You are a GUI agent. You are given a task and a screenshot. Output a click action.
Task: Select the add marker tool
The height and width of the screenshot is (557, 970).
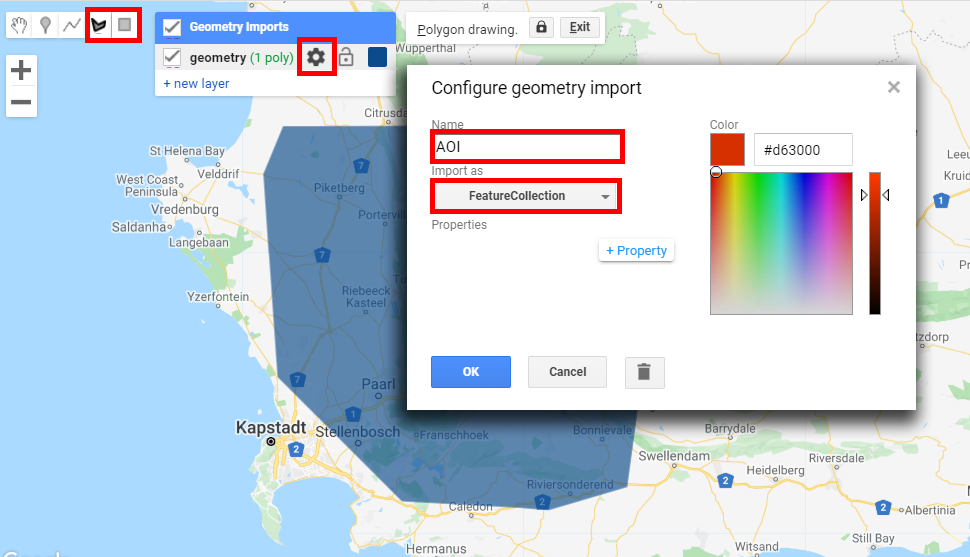(x=45, y=25)
